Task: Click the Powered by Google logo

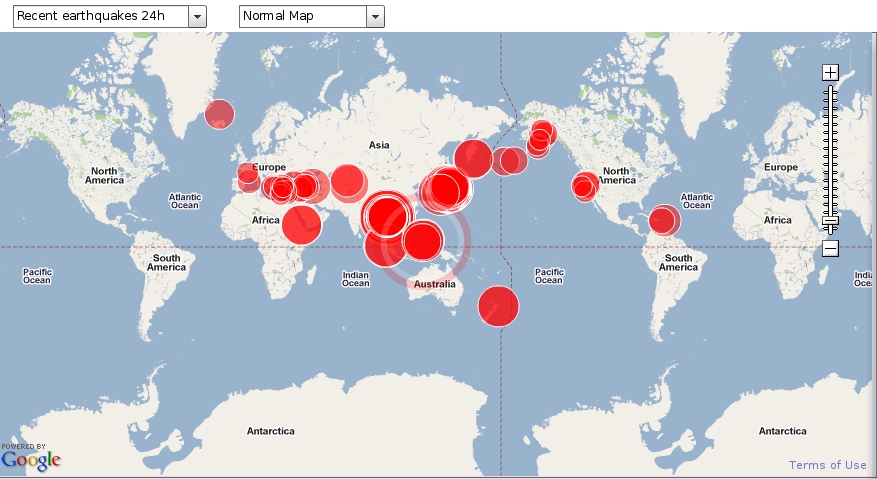Action: 31,458
